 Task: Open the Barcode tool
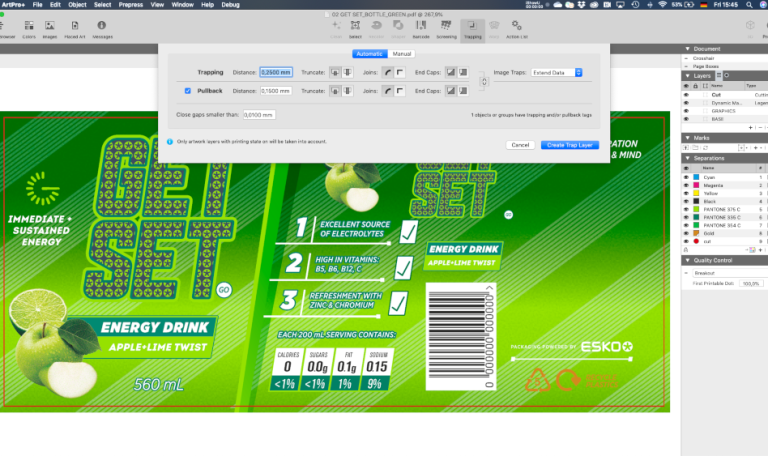point(421,29)
